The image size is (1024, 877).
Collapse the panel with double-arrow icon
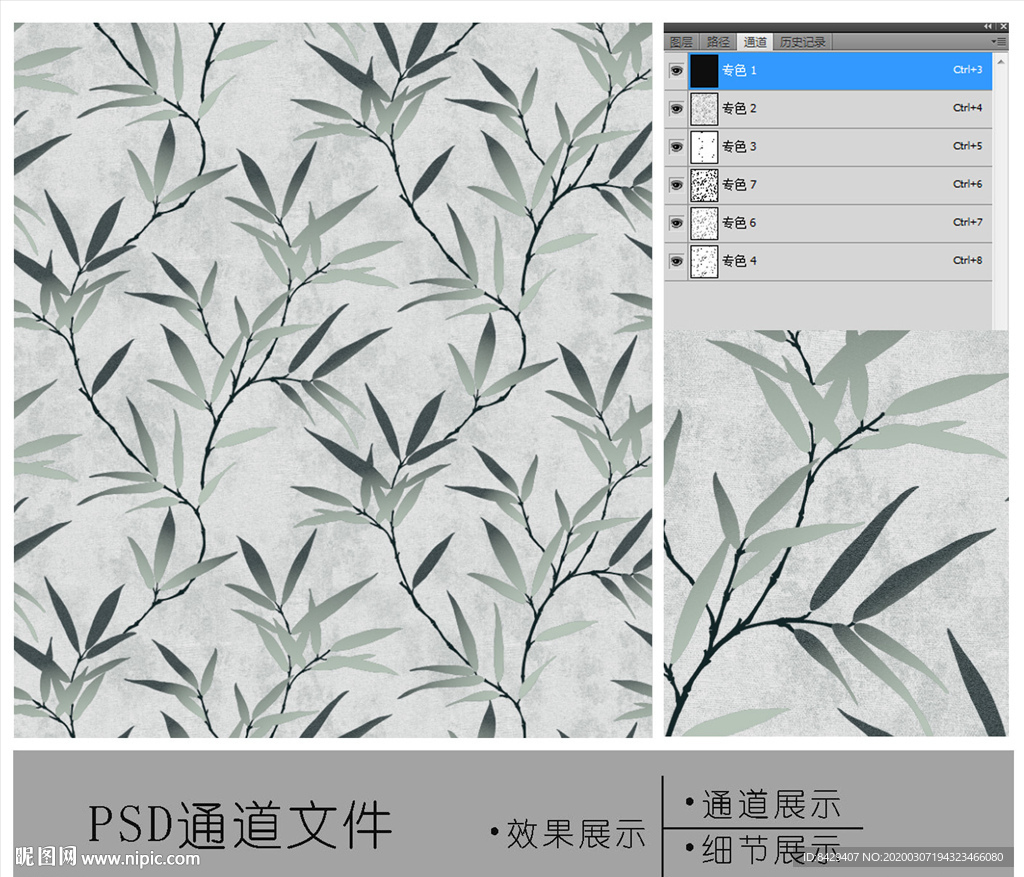988,27
